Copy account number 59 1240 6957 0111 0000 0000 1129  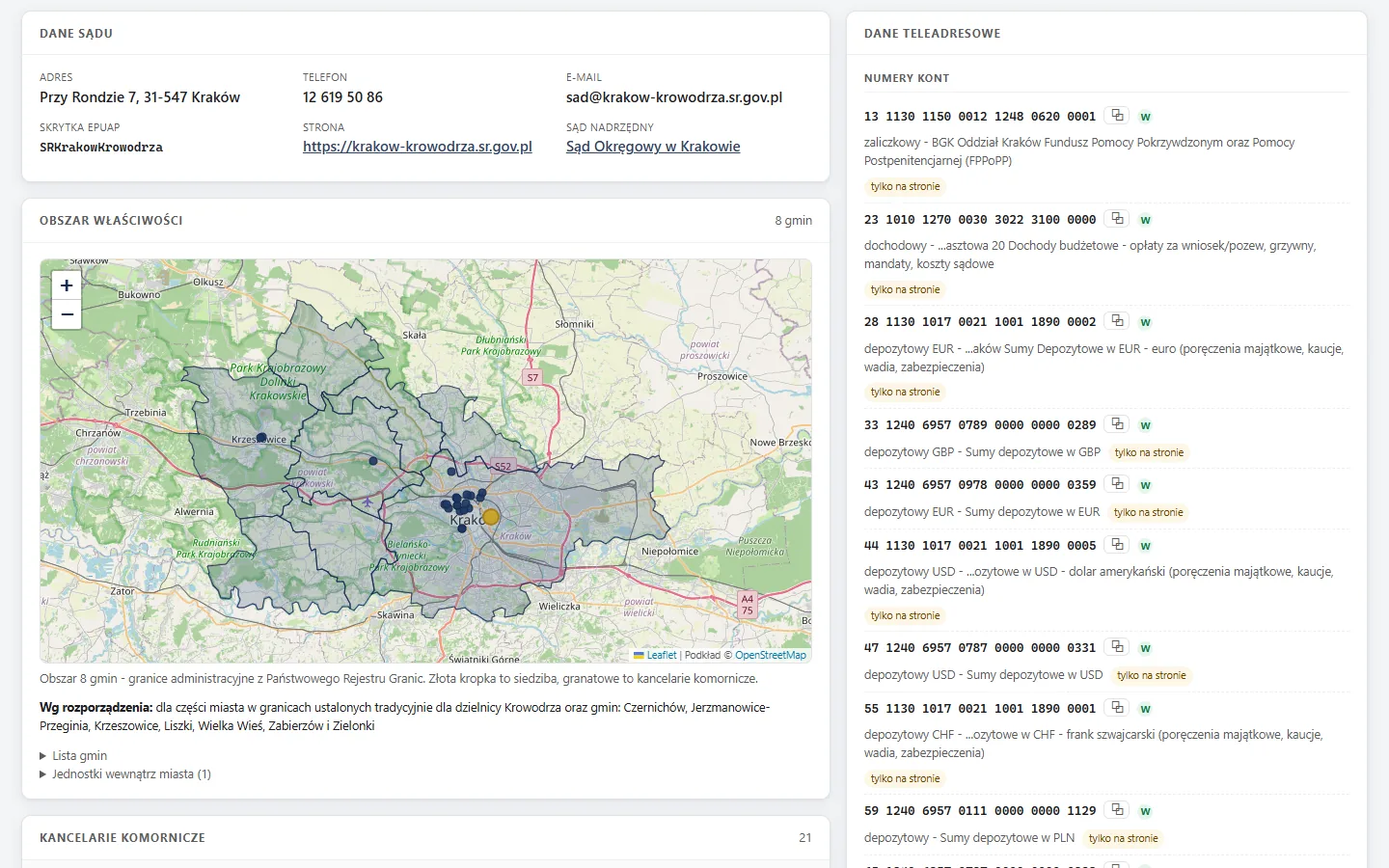(1117, 810)
